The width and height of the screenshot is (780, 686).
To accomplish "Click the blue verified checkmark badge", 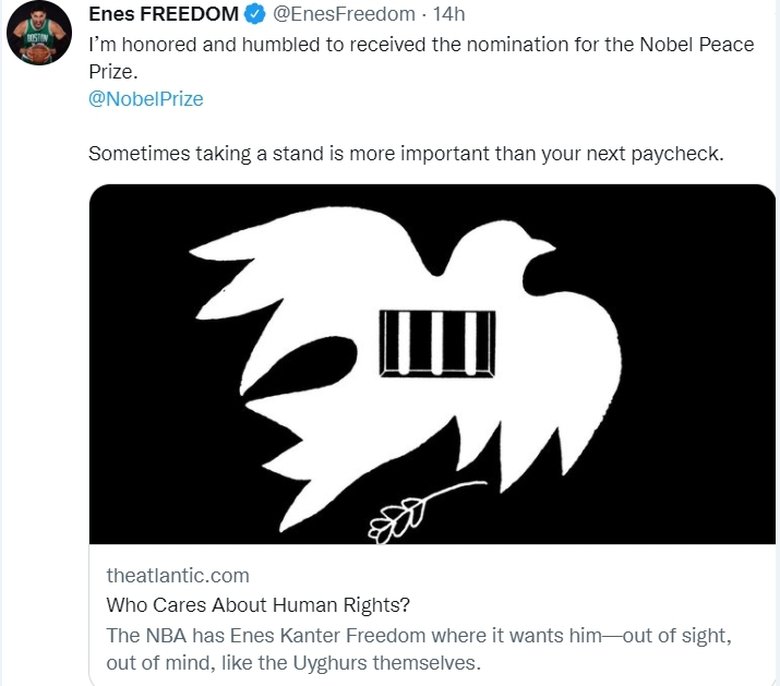I will 254,15.
